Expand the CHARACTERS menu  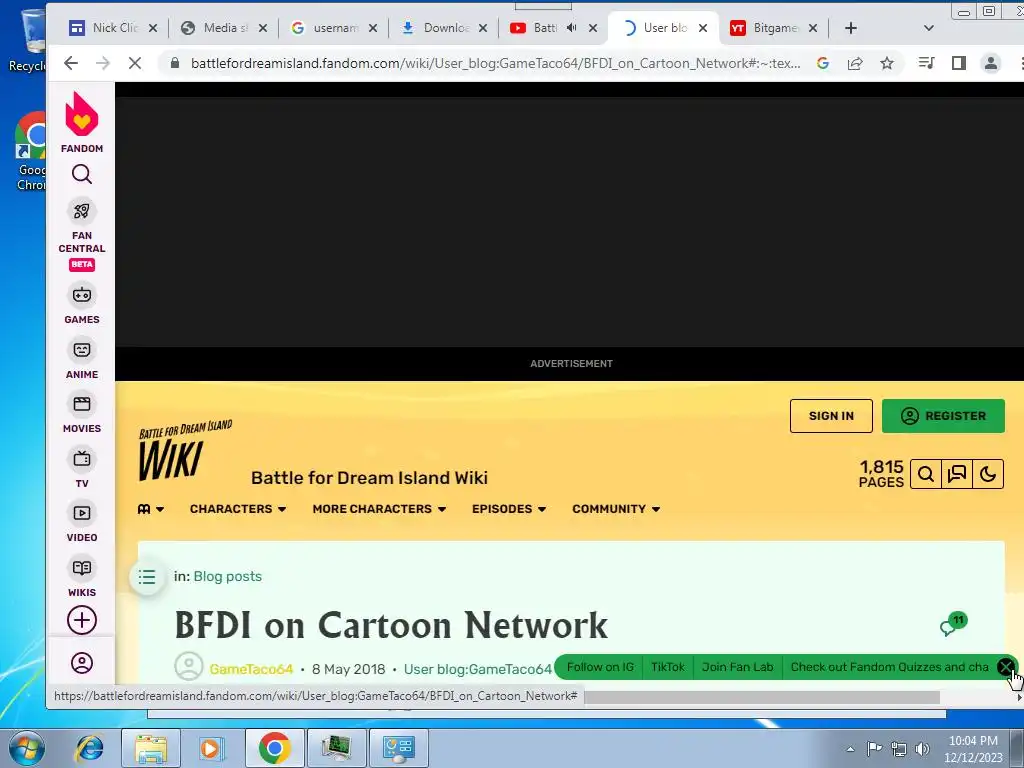[x=238, y=509]
